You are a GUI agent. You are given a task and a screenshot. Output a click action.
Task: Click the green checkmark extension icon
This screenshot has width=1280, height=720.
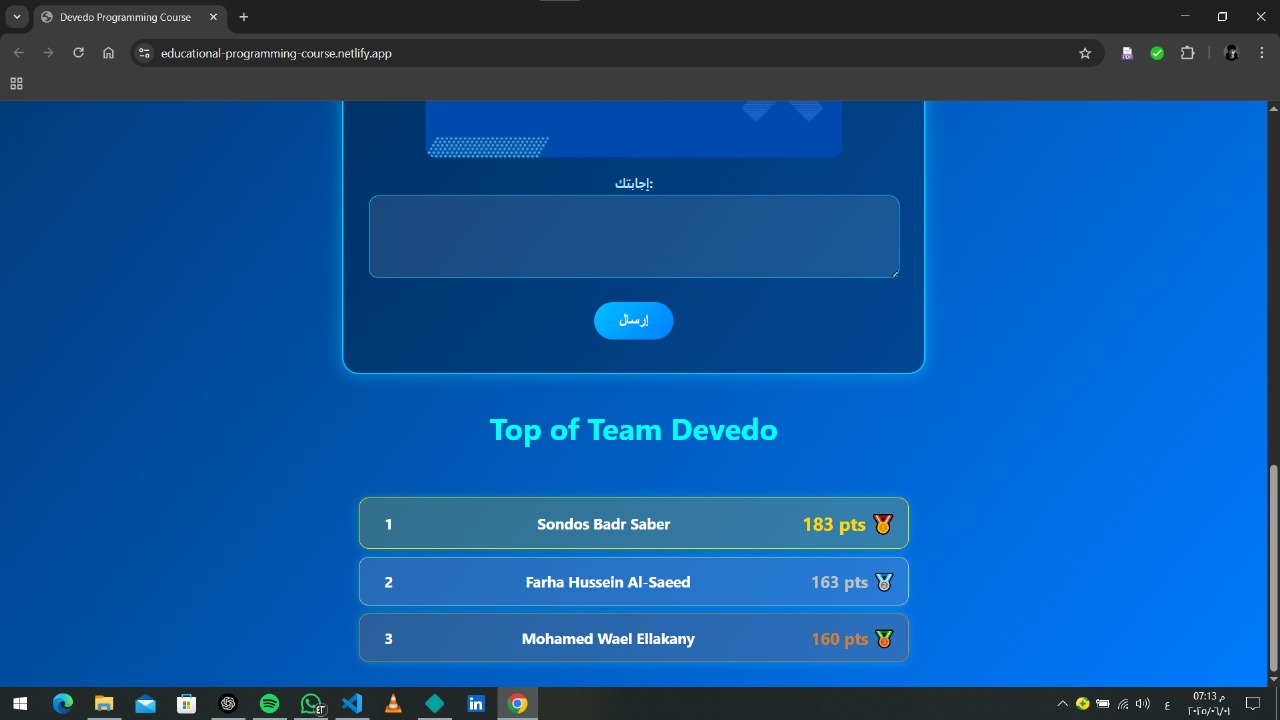point(1157,53)
